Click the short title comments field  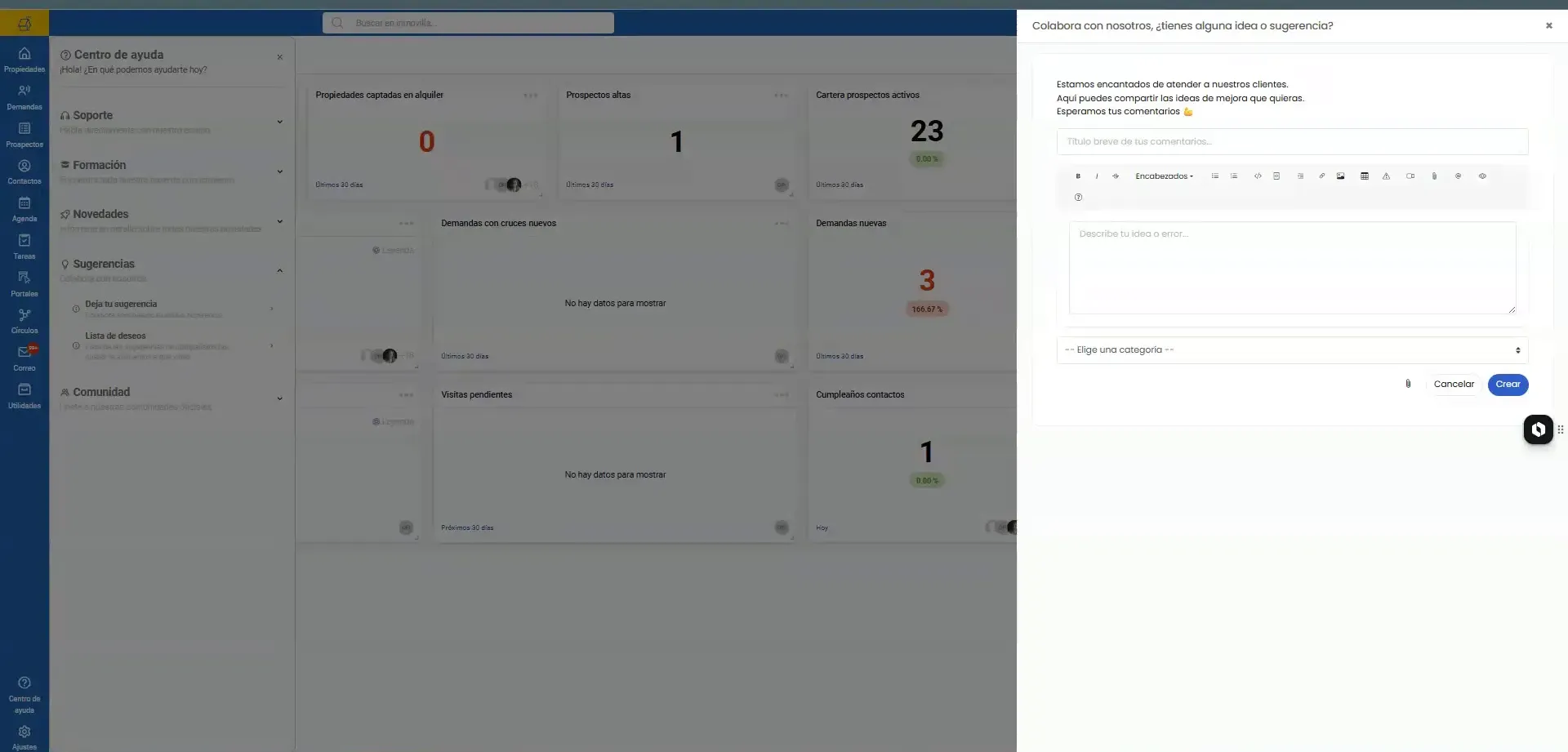(1292, 142)
